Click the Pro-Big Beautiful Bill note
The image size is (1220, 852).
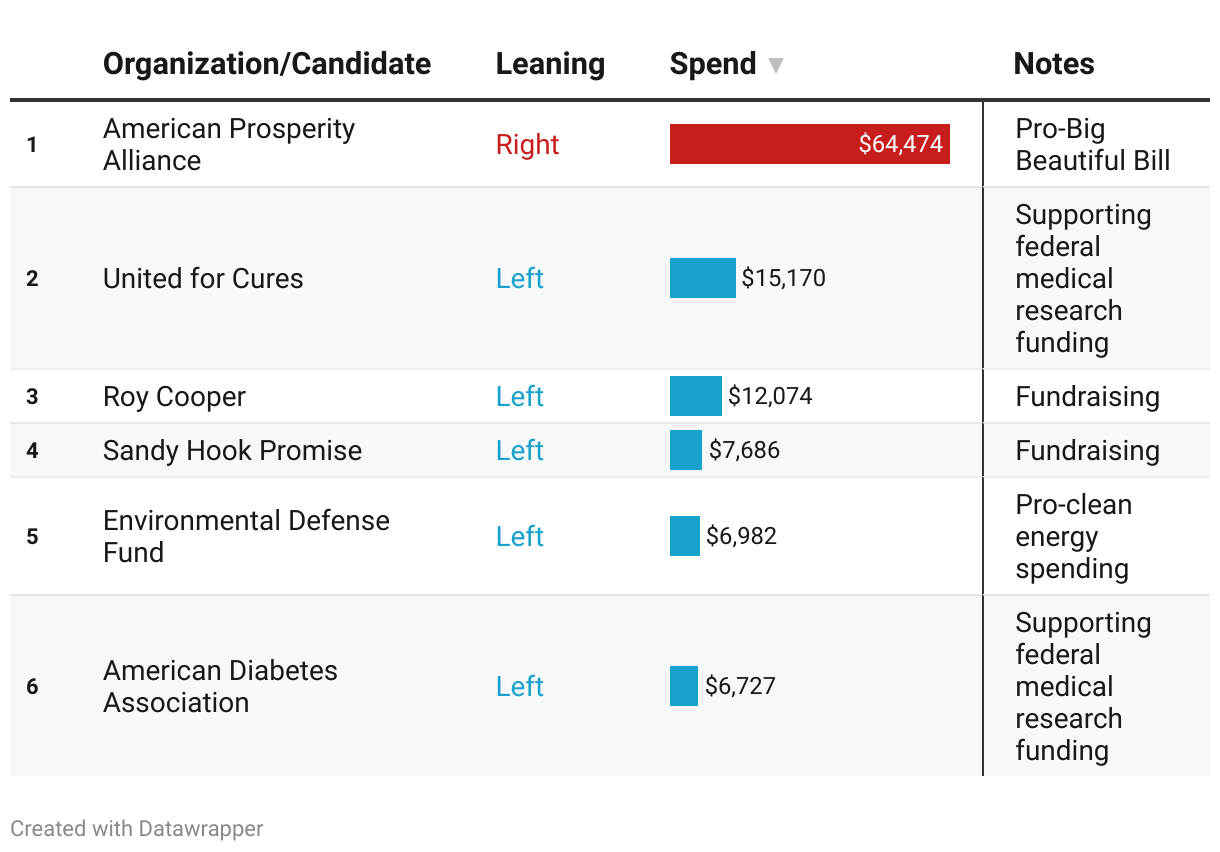(x=1092, y=145)
